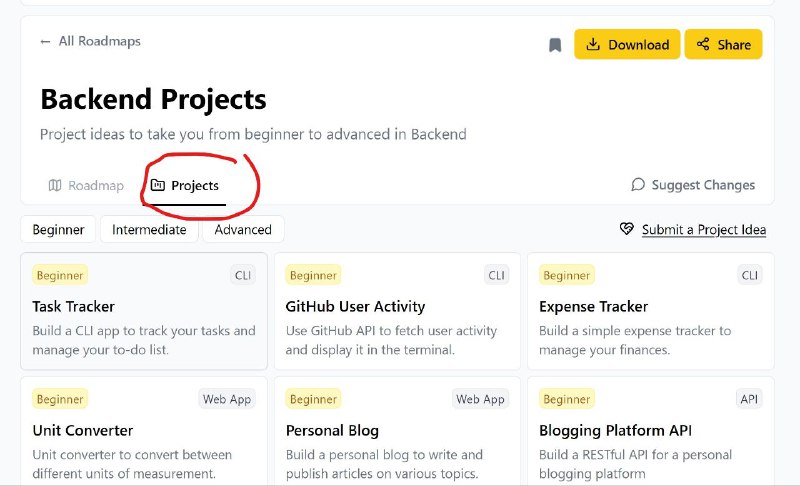This screenshot has height=486, width=800.
Task: Filter projects by Advanced level
Action: (x=243, y=229)
